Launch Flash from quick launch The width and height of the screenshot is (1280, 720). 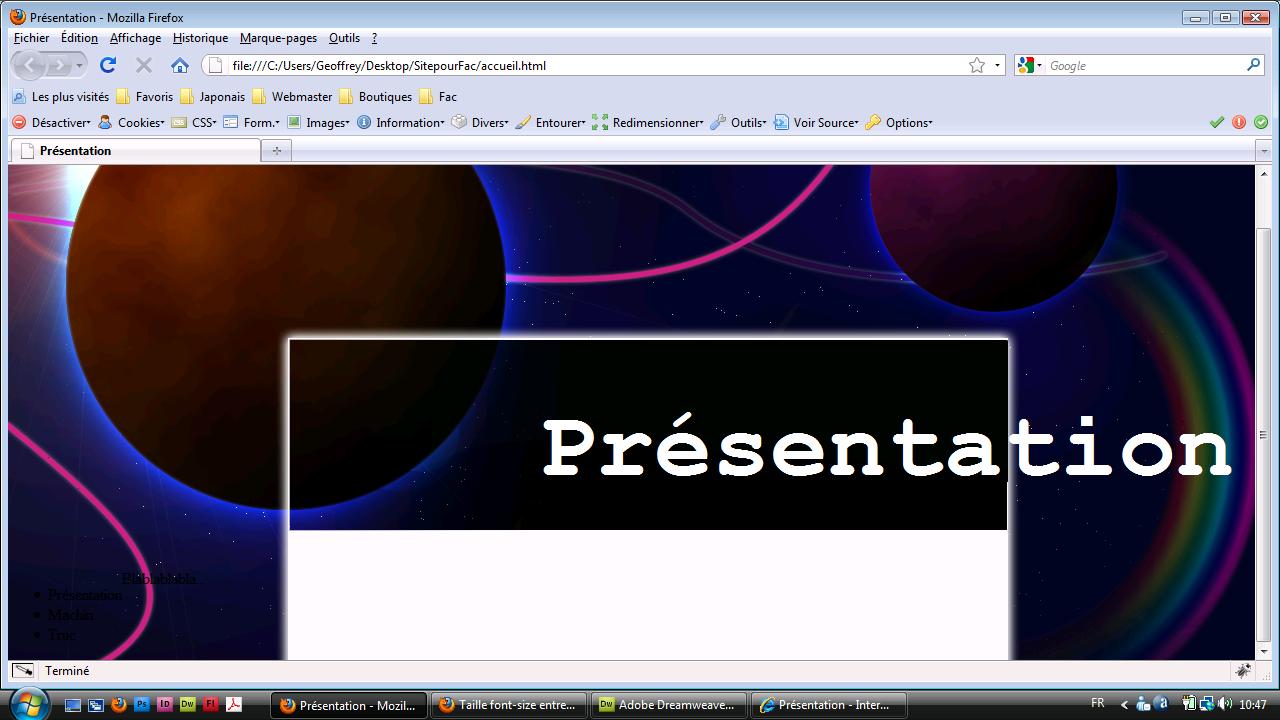210,704
